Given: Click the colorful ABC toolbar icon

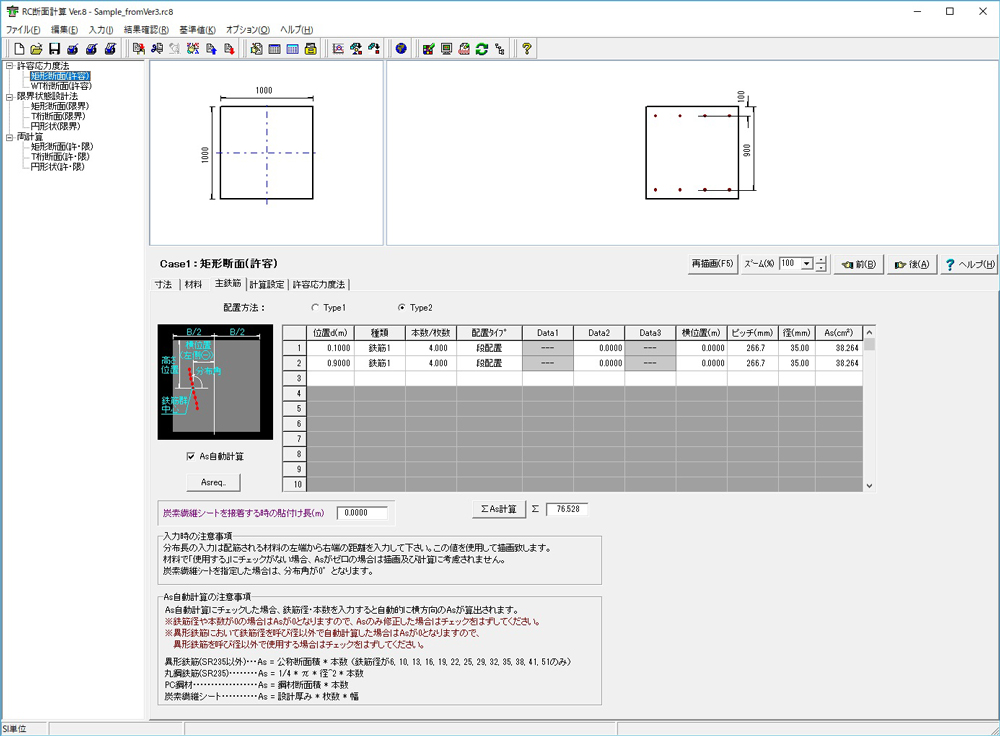Looking at the screenshot, I should (193, 48).
